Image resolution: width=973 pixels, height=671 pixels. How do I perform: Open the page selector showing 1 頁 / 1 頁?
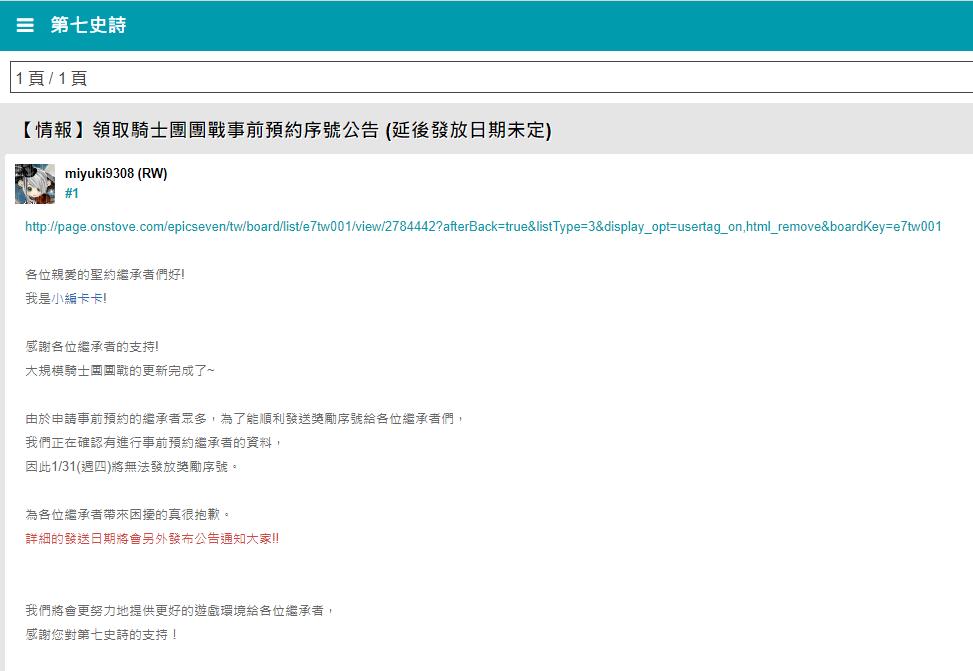point(491,78)
